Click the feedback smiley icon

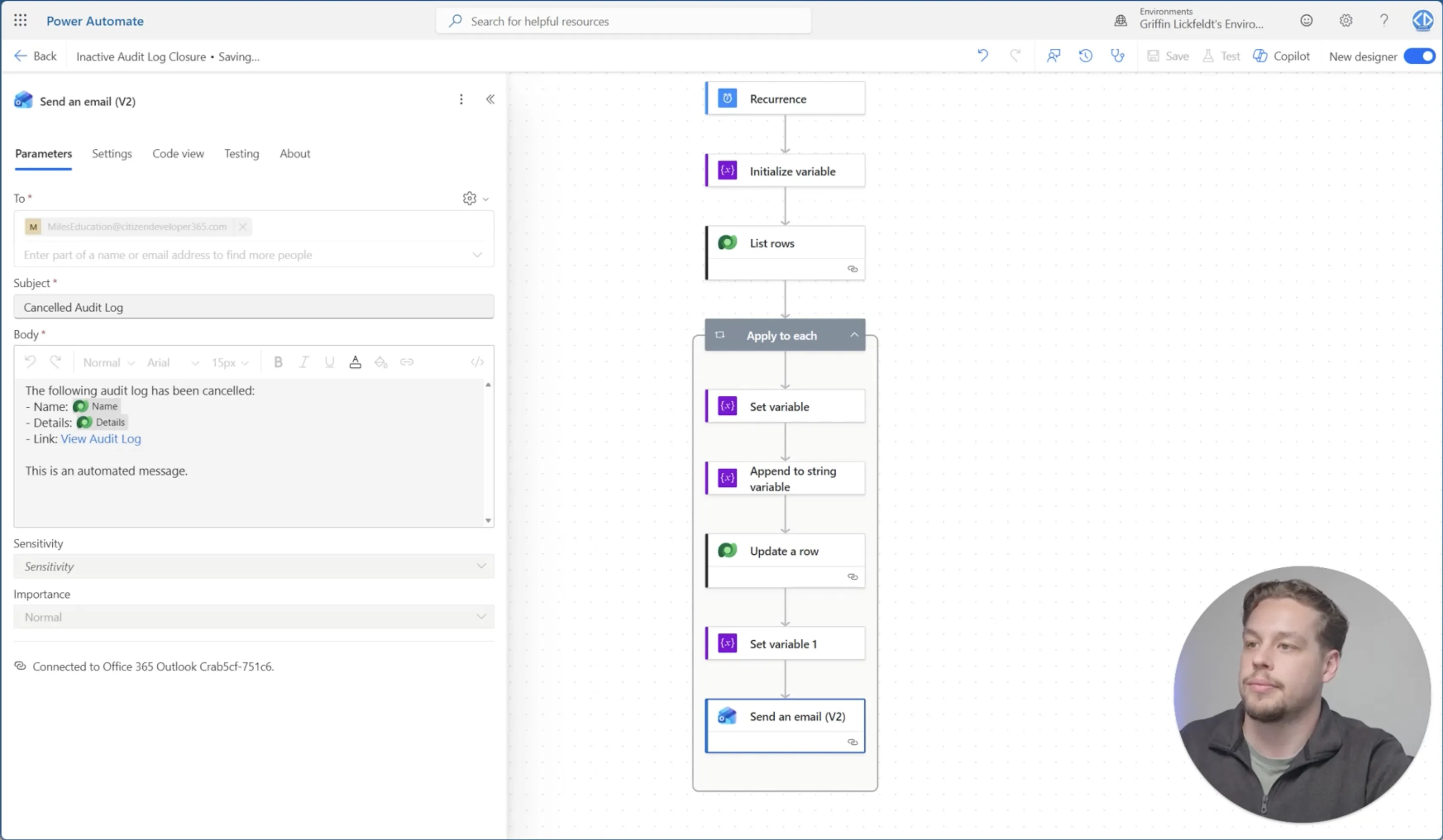1306,20
